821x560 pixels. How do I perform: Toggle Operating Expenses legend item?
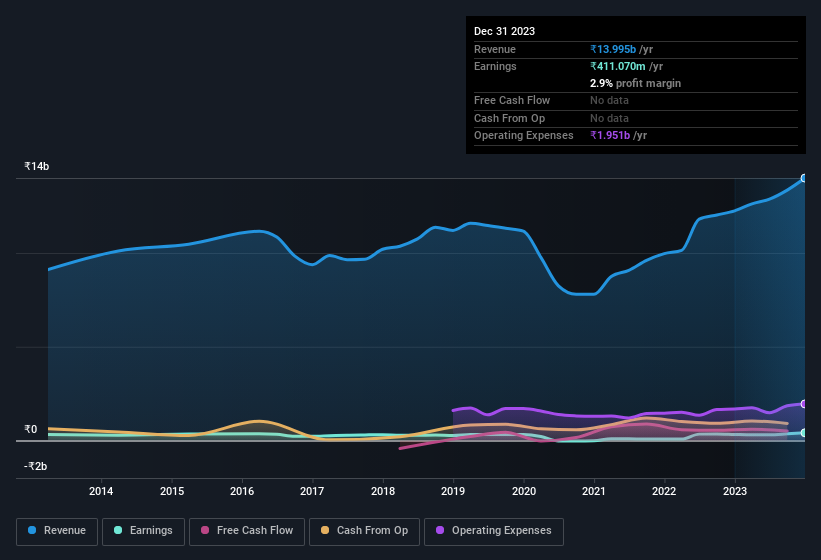tap(494, 530)
